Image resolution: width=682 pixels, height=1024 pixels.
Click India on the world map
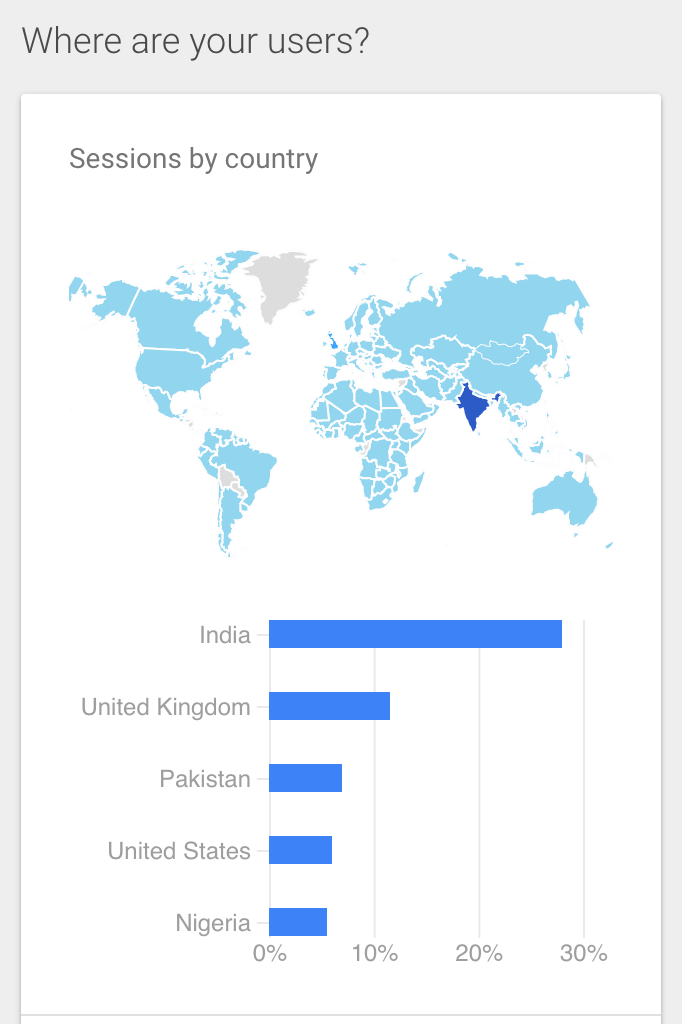click(x=473, y=406)
